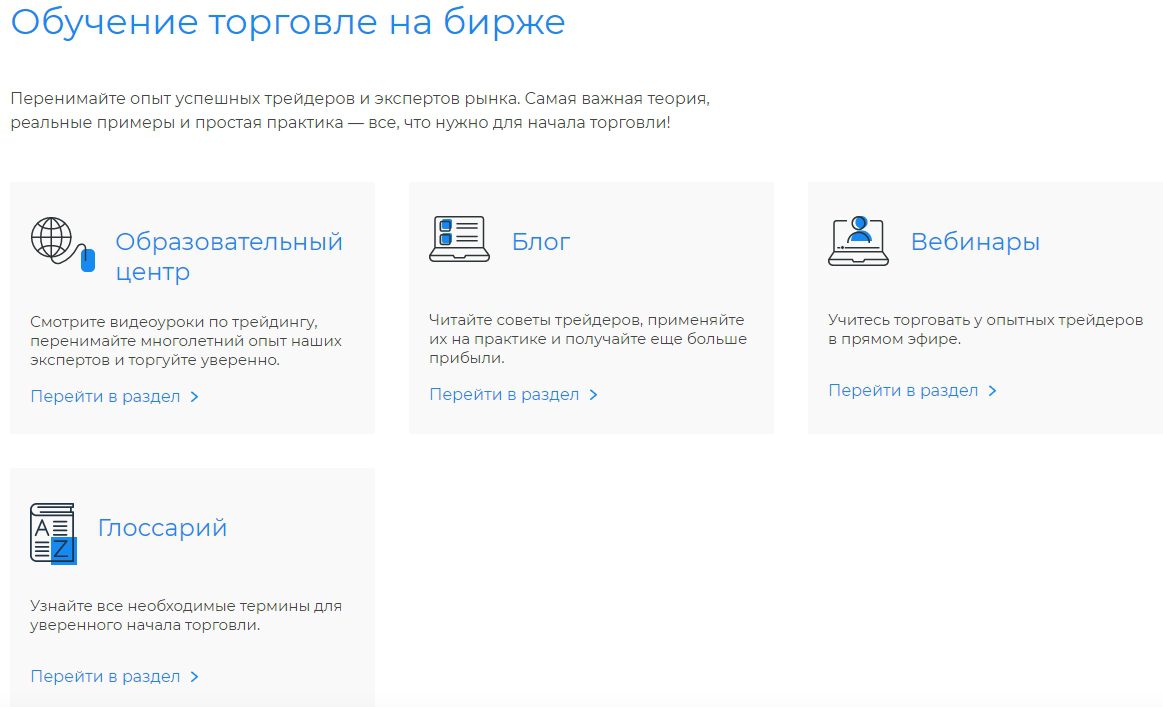This screenshot has width=1163, height=707.
Task: Open the Вебинары card title
Action: pos(974,241)
